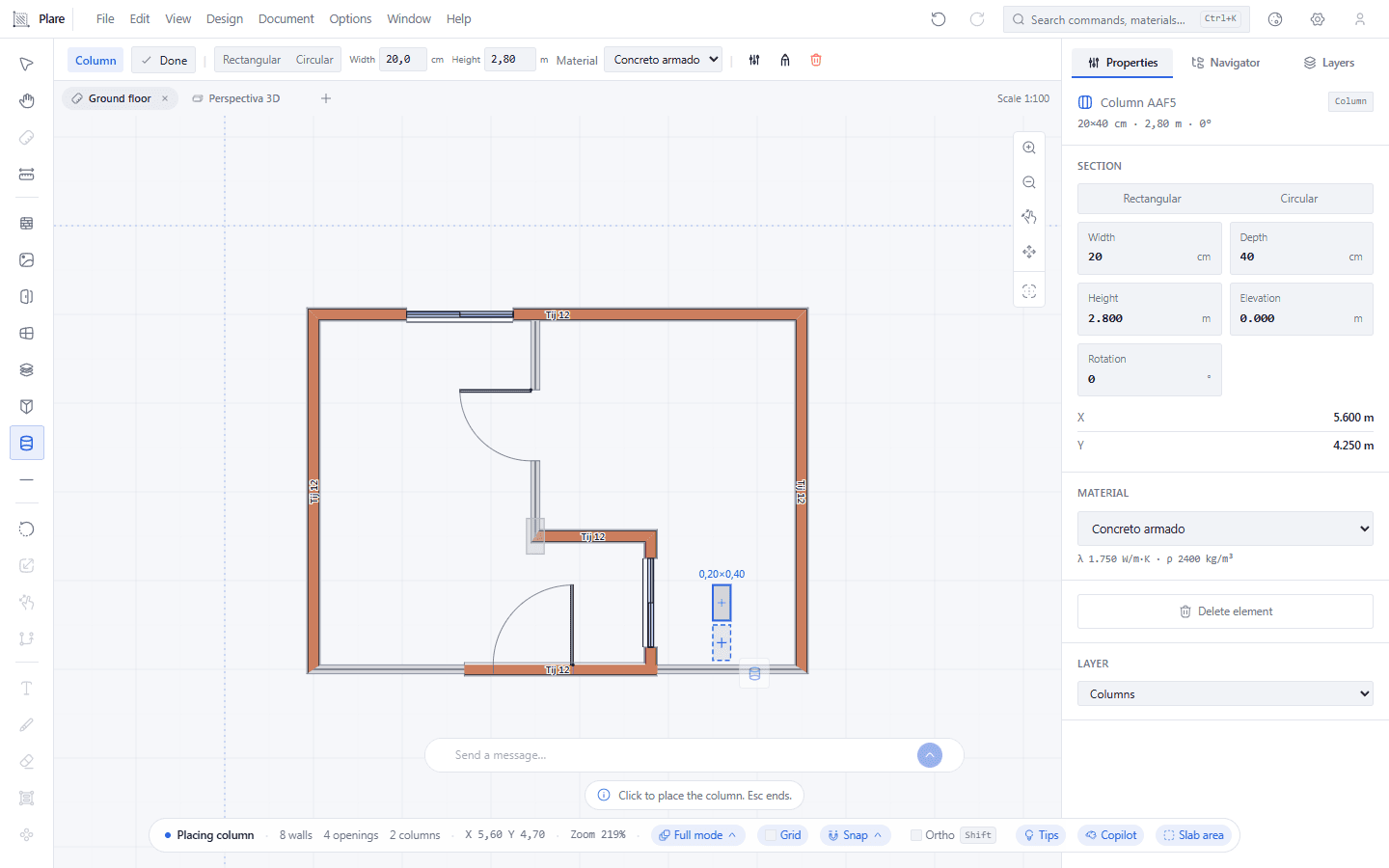The height and width of the screenshot is (868, 1389).
Task: Open the Columns layer dropdown
Action: point(1225,693)
